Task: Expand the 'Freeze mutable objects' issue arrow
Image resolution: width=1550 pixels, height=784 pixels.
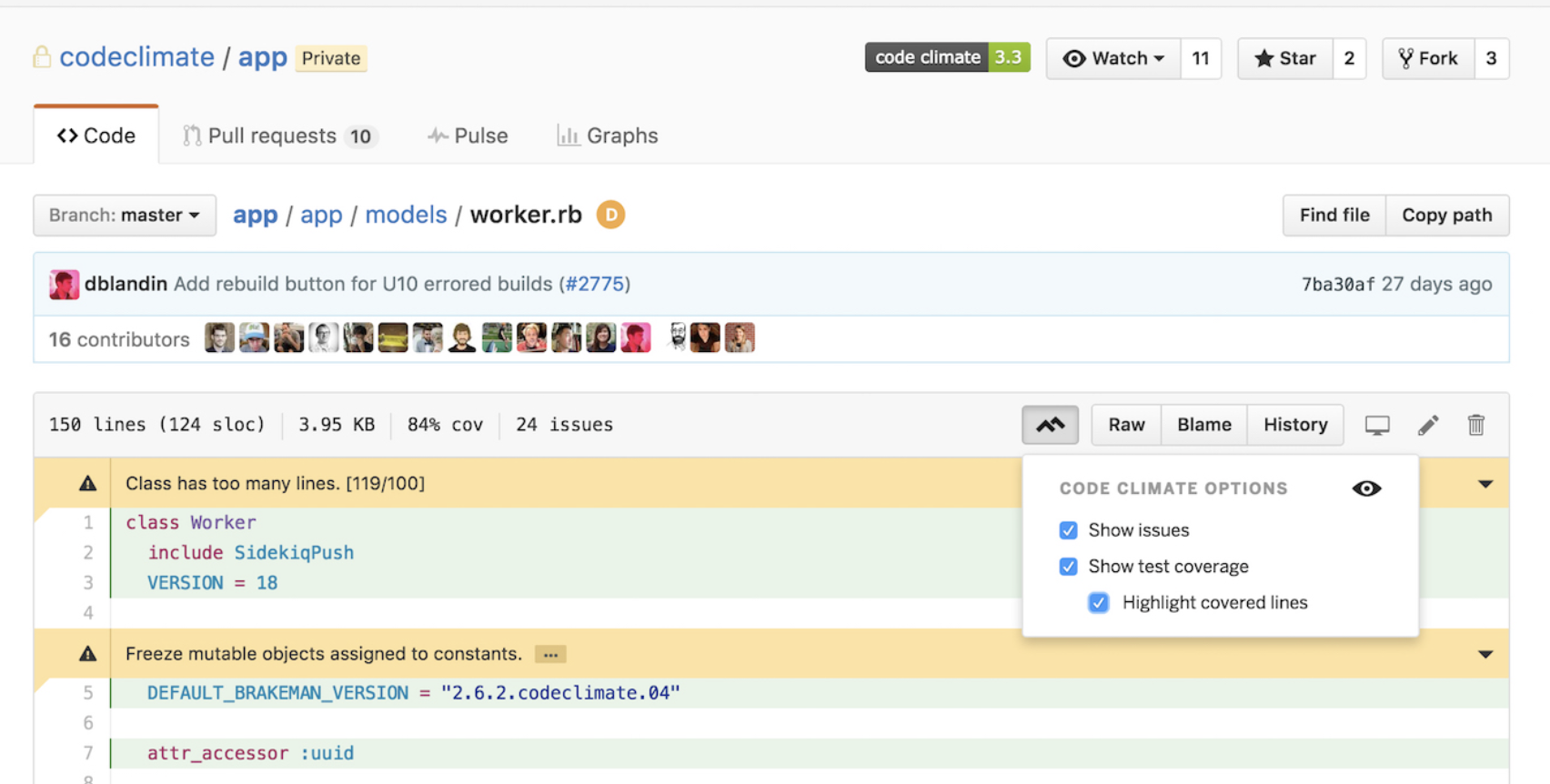Action: pos(1485,654)
